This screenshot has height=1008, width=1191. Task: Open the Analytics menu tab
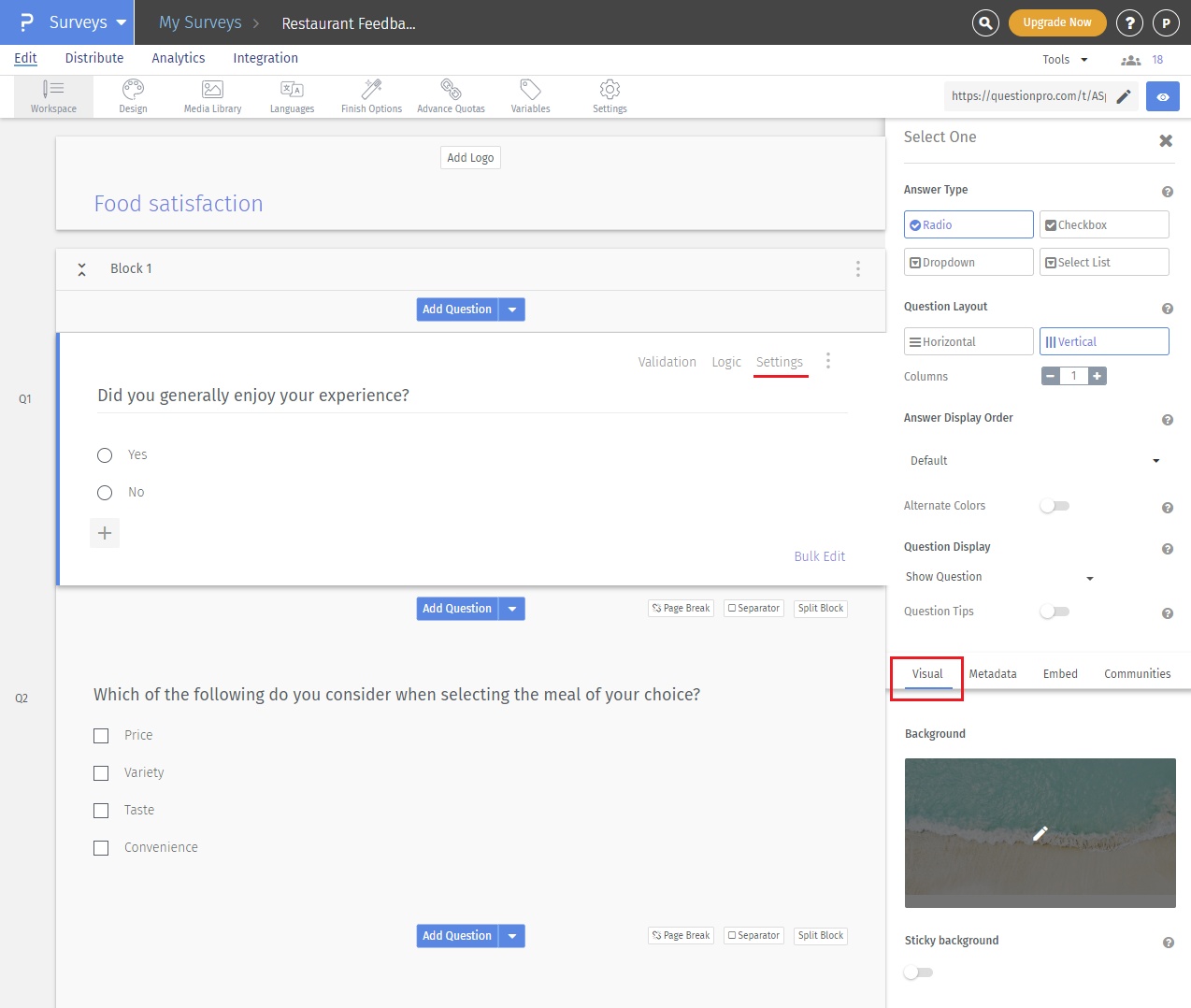click(178, 58)
